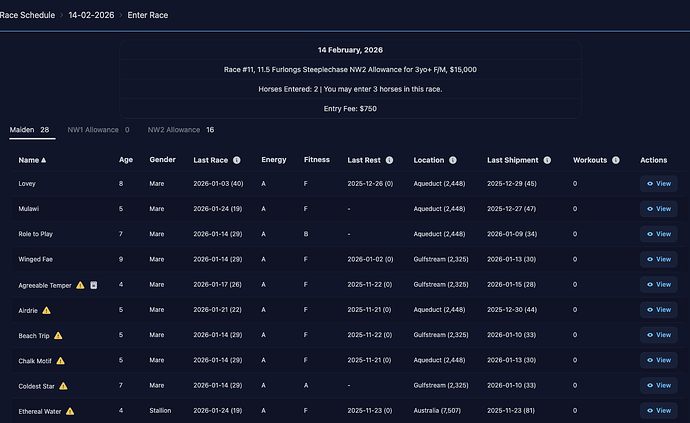Click warning icon beside Coldest Star
This screenshot has width=690, height=423.
pyautogui.click(x=63, y=385)
